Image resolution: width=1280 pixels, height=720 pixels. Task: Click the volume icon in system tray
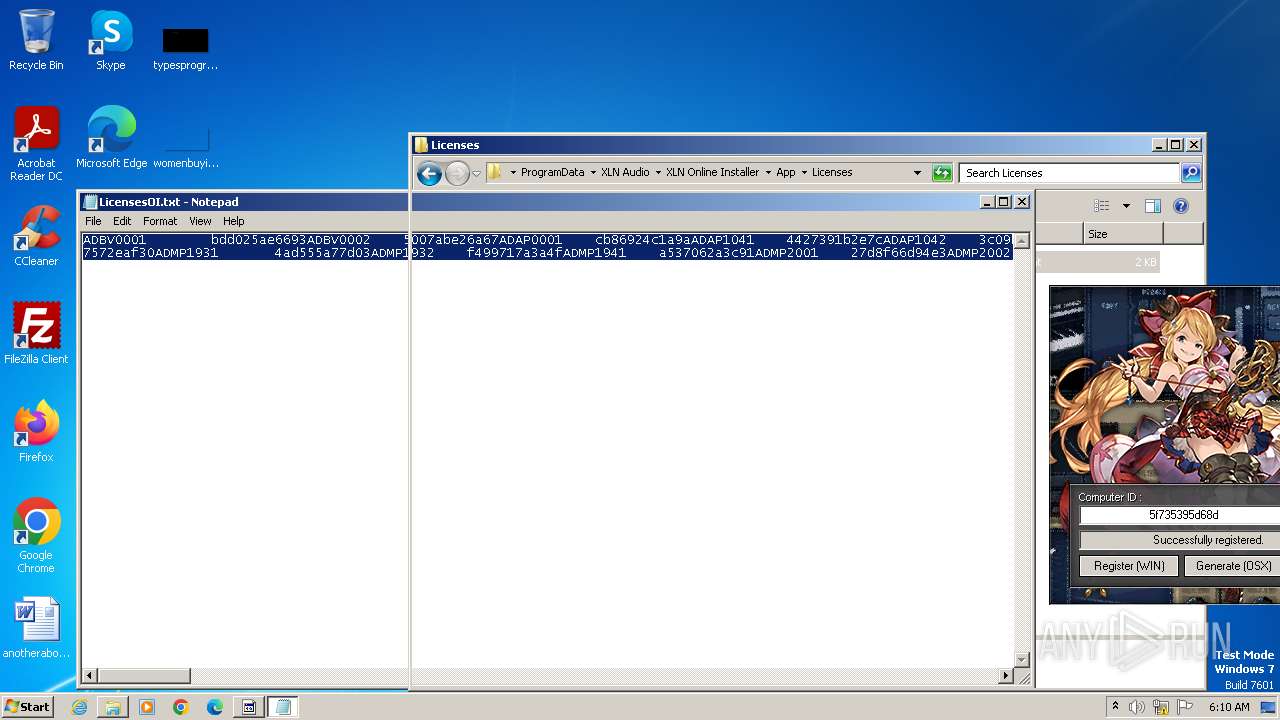pos(1136,707)
